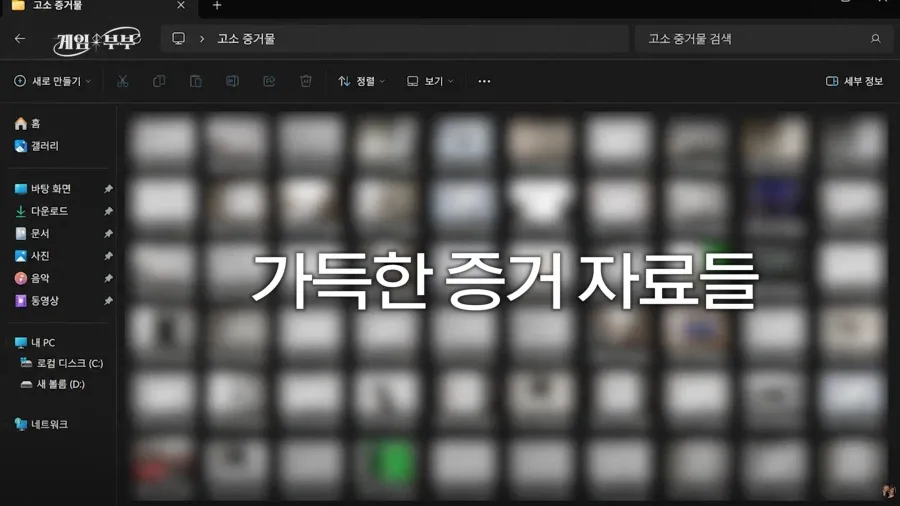The height and width of the screenshot is (506, 900).
Task: Click the Share icon in toolbar
Action: click(269, 81)
